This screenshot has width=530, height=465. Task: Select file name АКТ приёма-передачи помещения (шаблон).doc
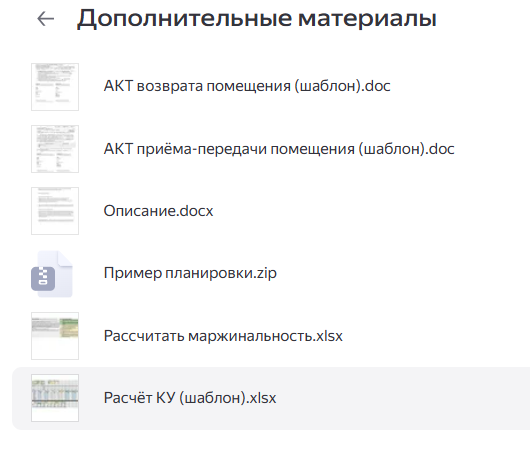click(279, 149)
